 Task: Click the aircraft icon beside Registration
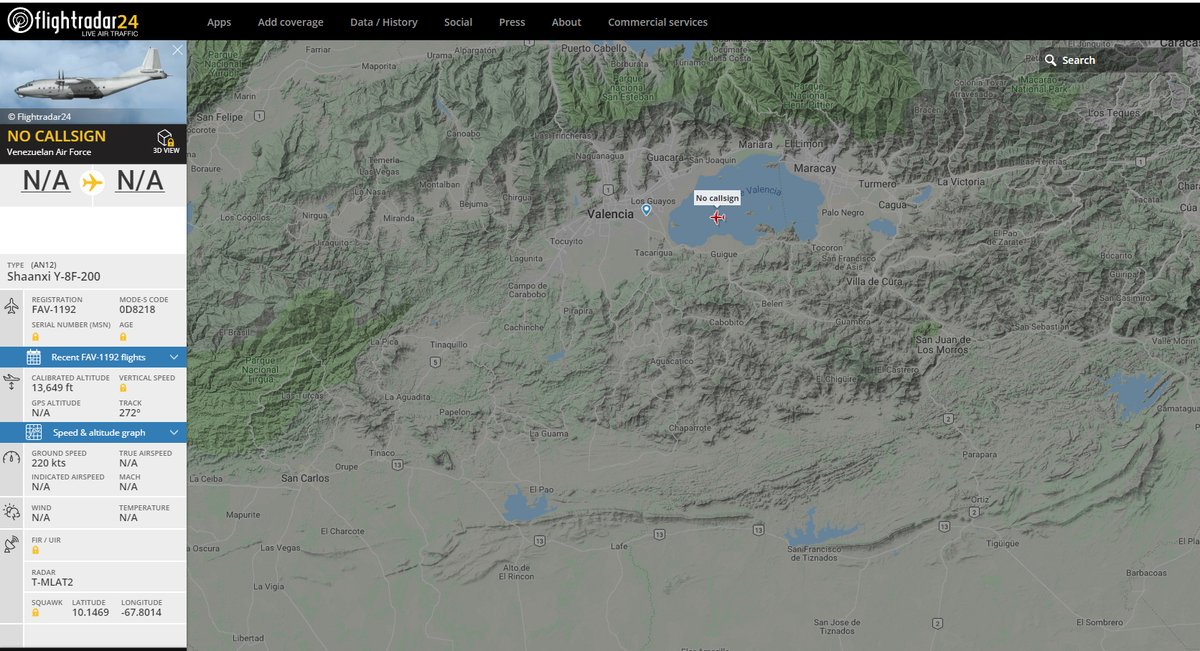pyautogui.click(x=11, y=306)
